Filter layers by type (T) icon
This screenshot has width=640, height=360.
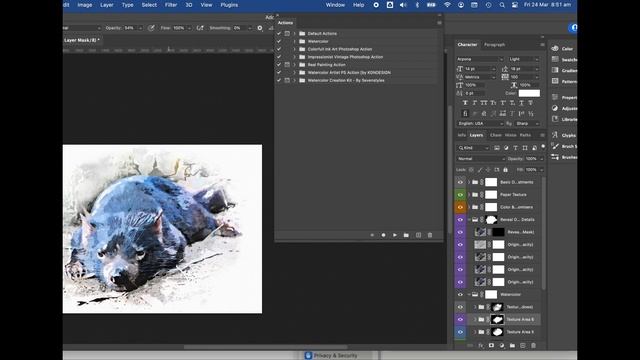[x=516, y=148]
